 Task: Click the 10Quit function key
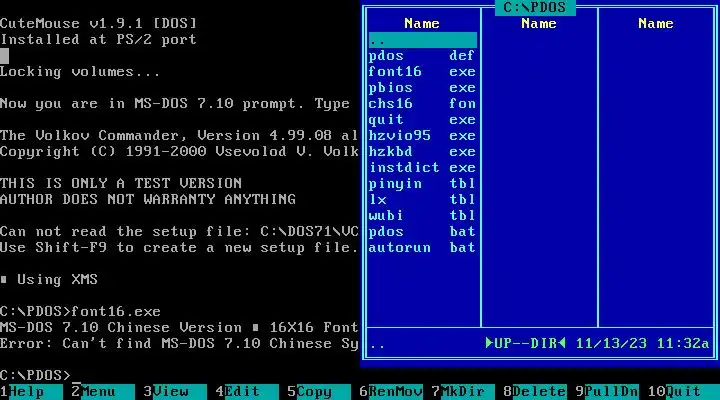click(x=683, y=392)
